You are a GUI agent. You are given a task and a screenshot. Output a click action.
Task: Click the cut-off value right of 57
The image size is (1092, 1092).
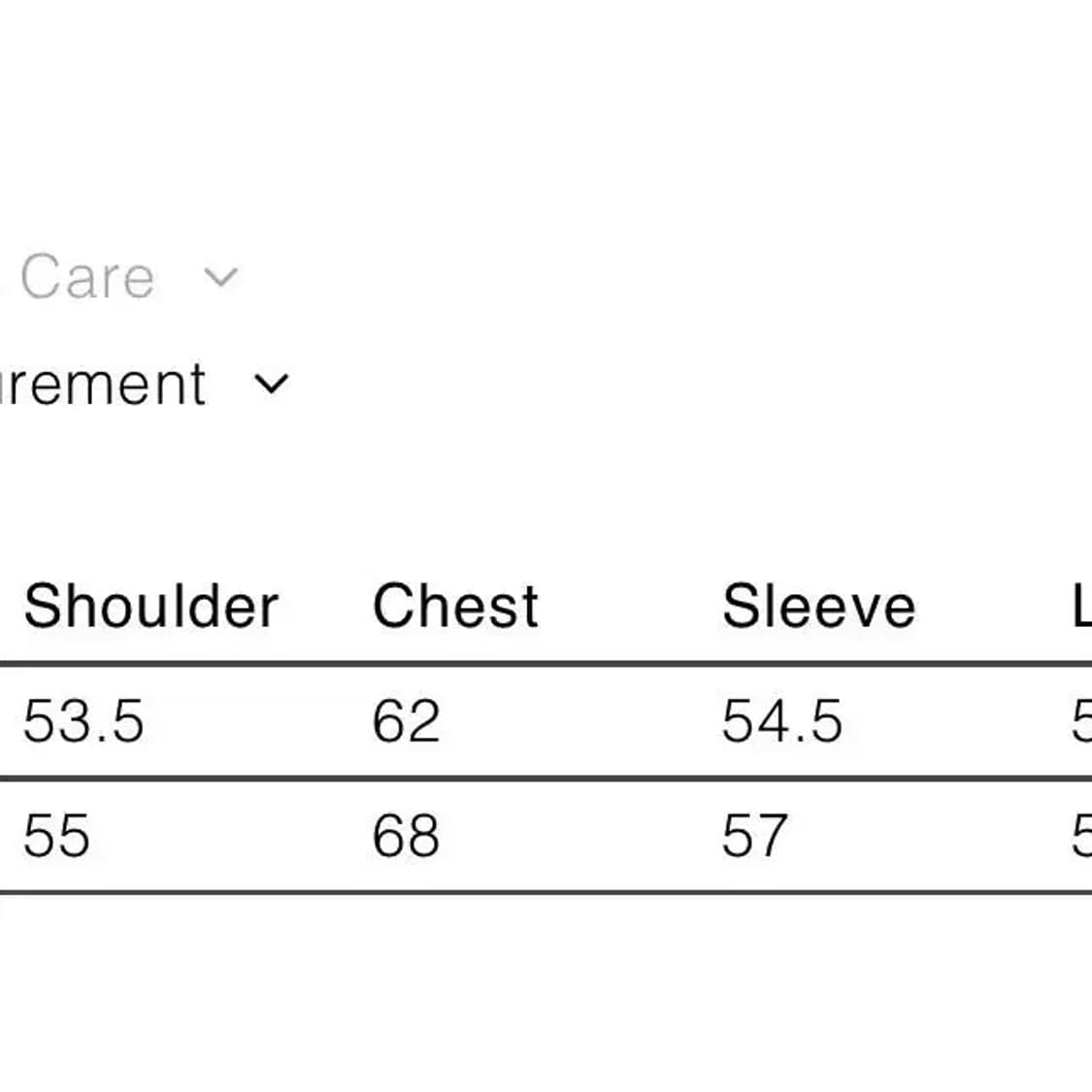click(1081, 836)
